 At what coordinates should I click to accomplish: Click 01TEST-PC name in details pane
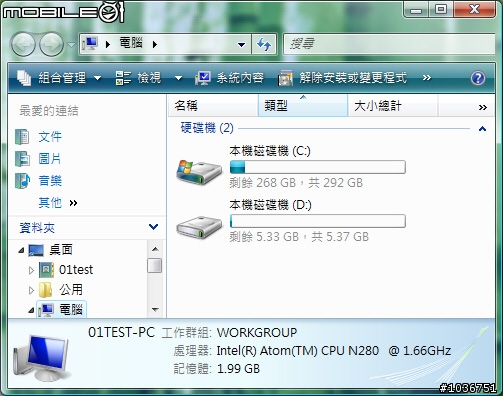click(122, 332)
